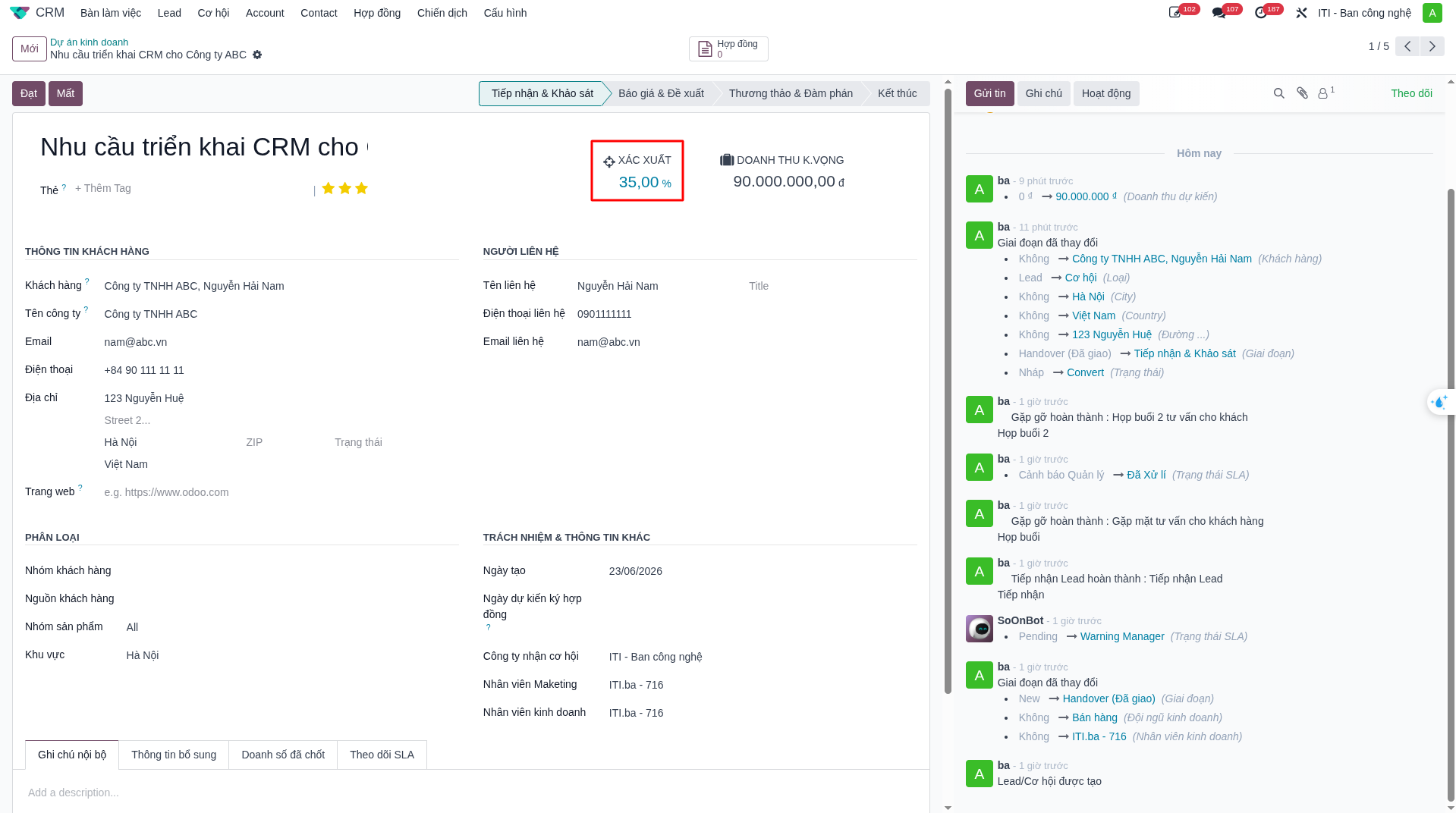The width and height of the screenshot is (1456, 813).
Task: Click the form vertical scrollbar
Action: pyautogui.click(x=948, y=391)
